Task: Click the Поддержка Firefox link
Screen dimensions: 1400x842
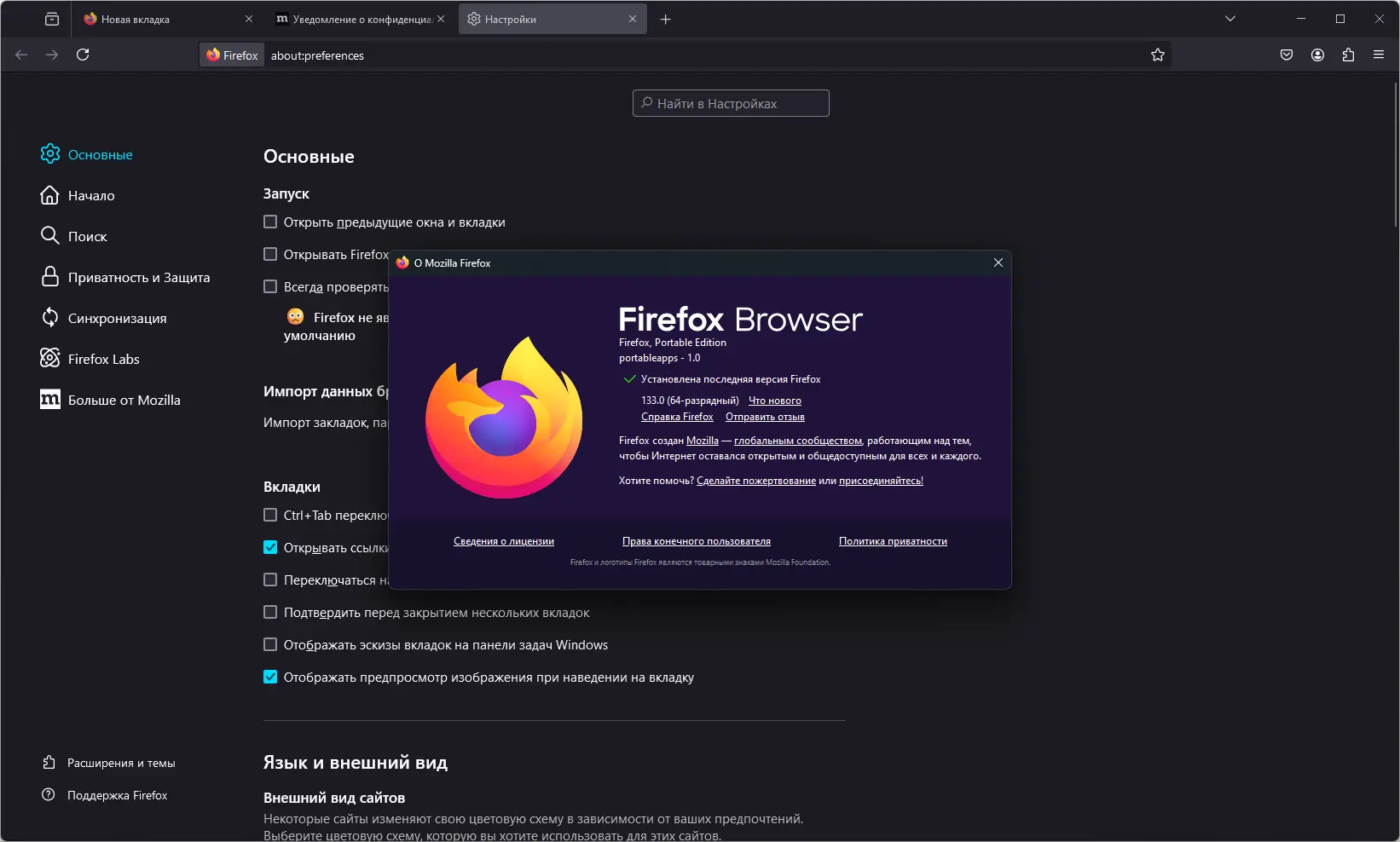Action: coord(105,795)
